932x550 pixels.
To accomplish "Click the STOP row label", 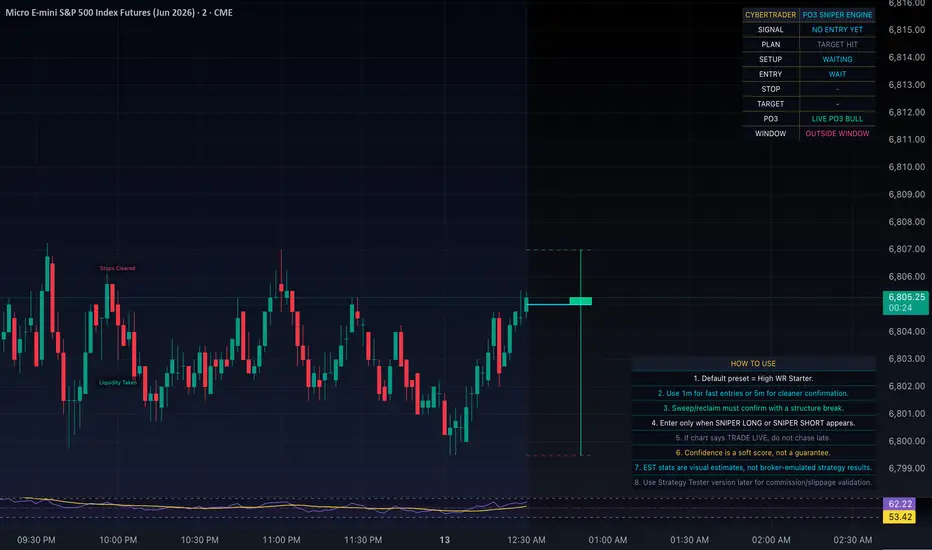I will point(770,89).
